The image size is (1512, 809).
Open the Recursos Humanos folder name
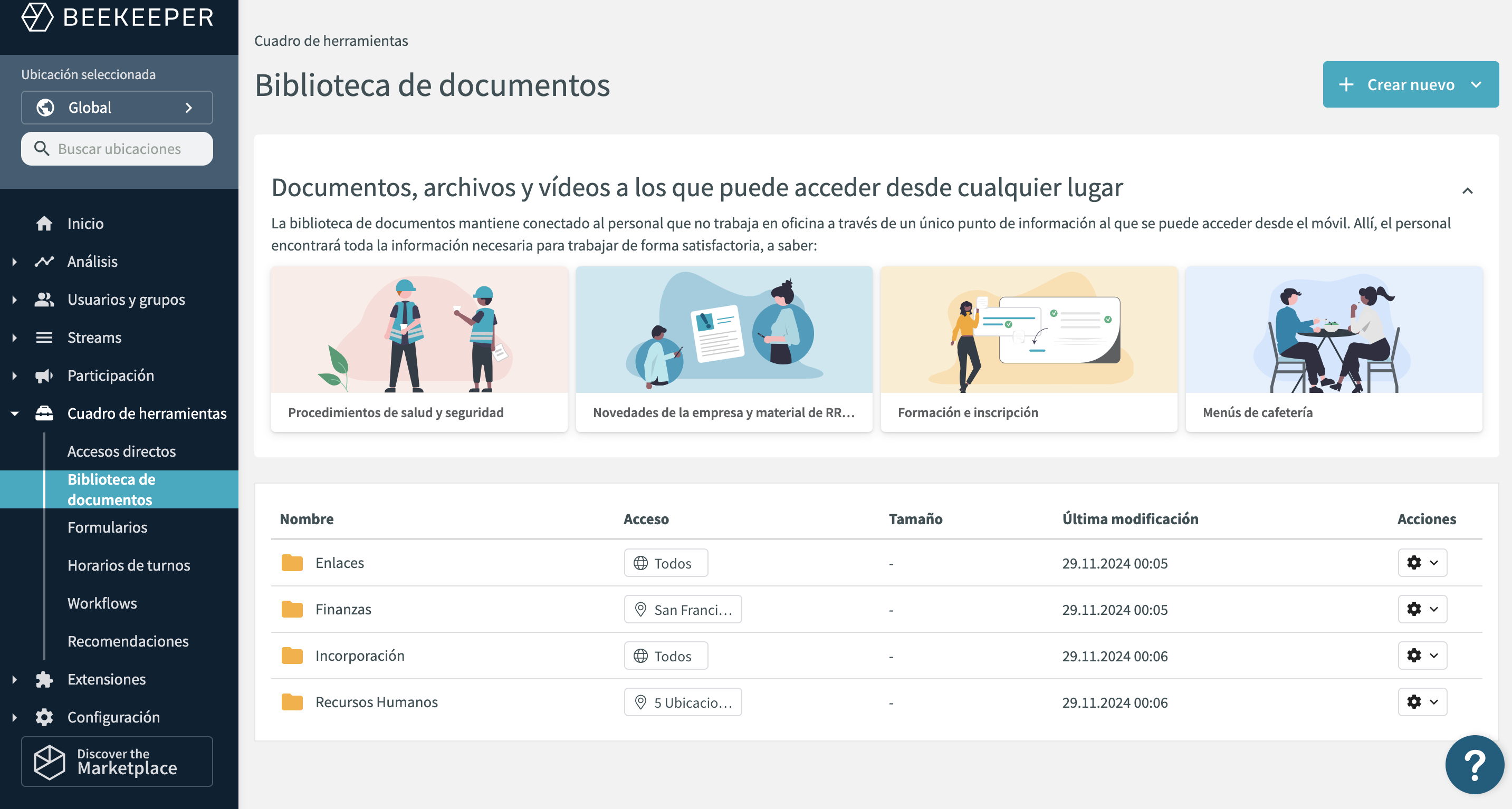(377, 702)
